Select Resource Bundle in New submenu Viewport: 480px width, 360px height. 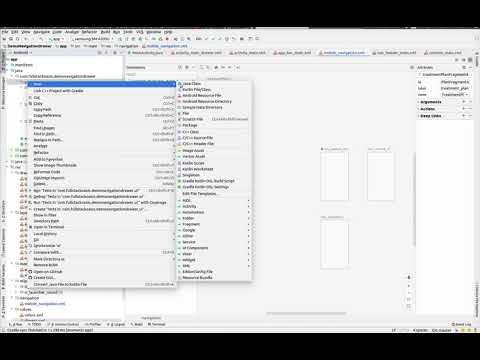pyautogui.click(x=214, y=278)
